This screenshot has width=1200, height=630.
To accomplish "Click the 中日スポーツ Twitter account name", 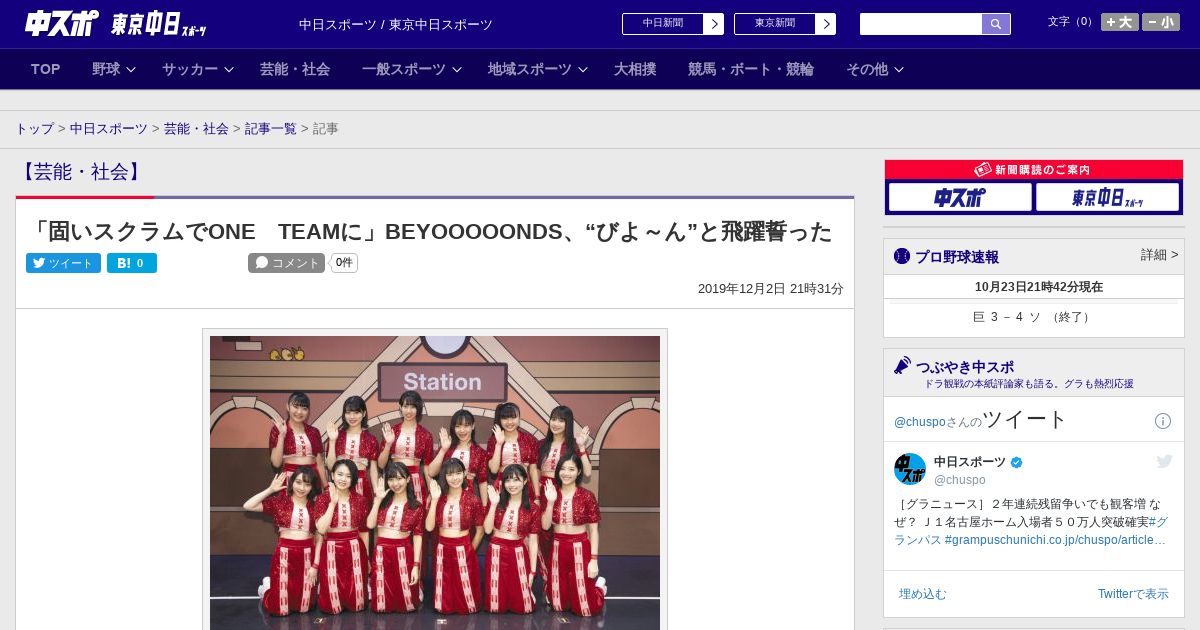I will click(970, 462).
